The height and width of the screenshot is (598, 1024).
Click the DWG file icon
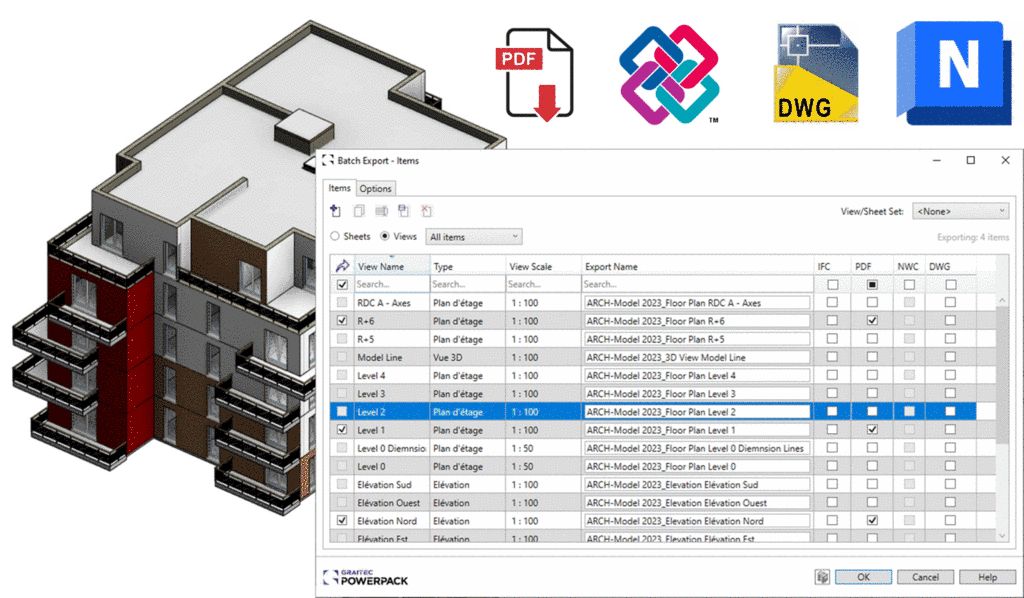816,73
